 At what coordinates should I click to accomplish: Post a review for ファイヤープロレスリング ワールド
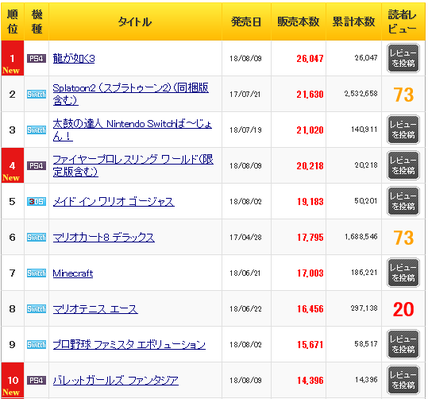click(x=403, y=166)
